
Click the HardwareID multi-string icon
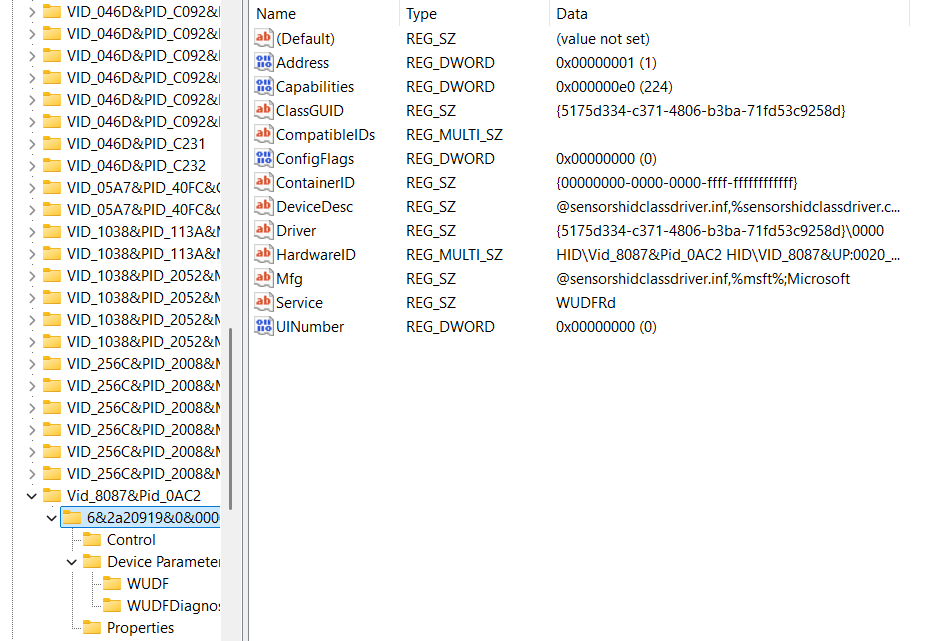tap(264, 254)
